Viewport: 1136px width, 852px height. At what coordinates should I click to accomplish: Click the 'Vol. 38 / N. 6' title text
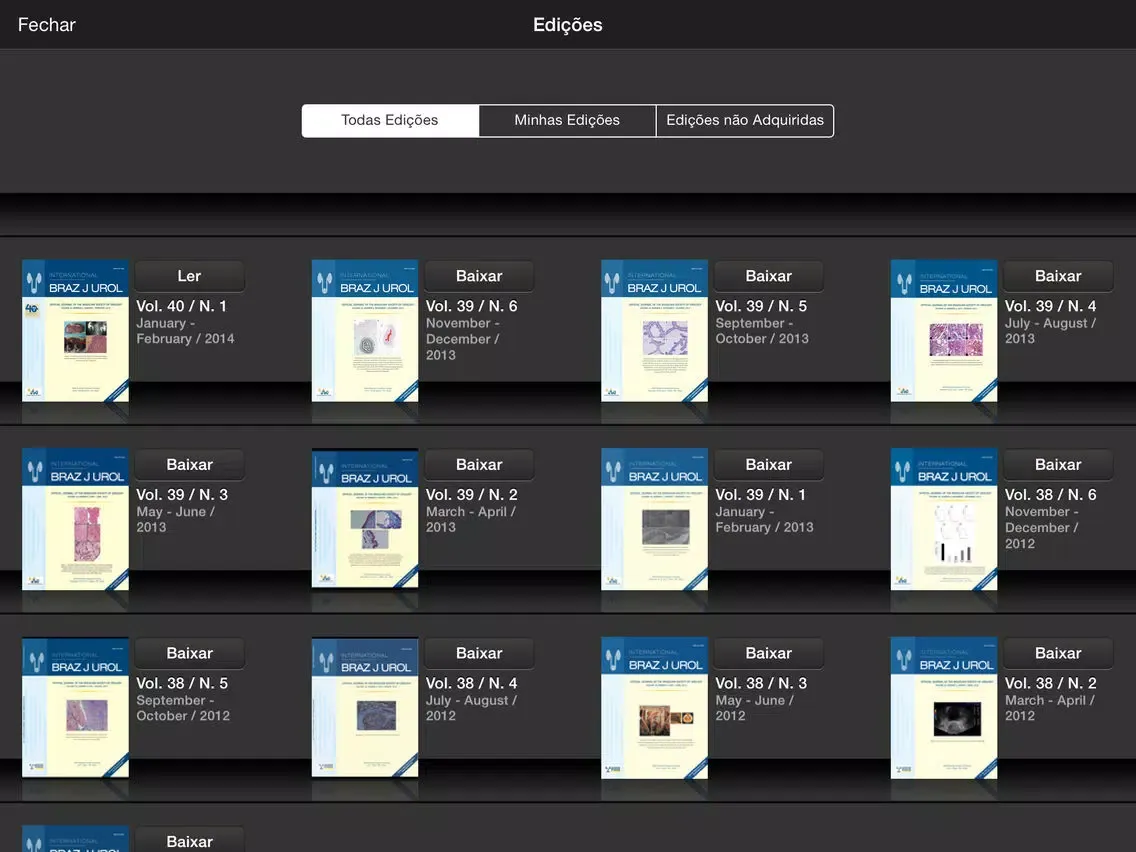1051,494
